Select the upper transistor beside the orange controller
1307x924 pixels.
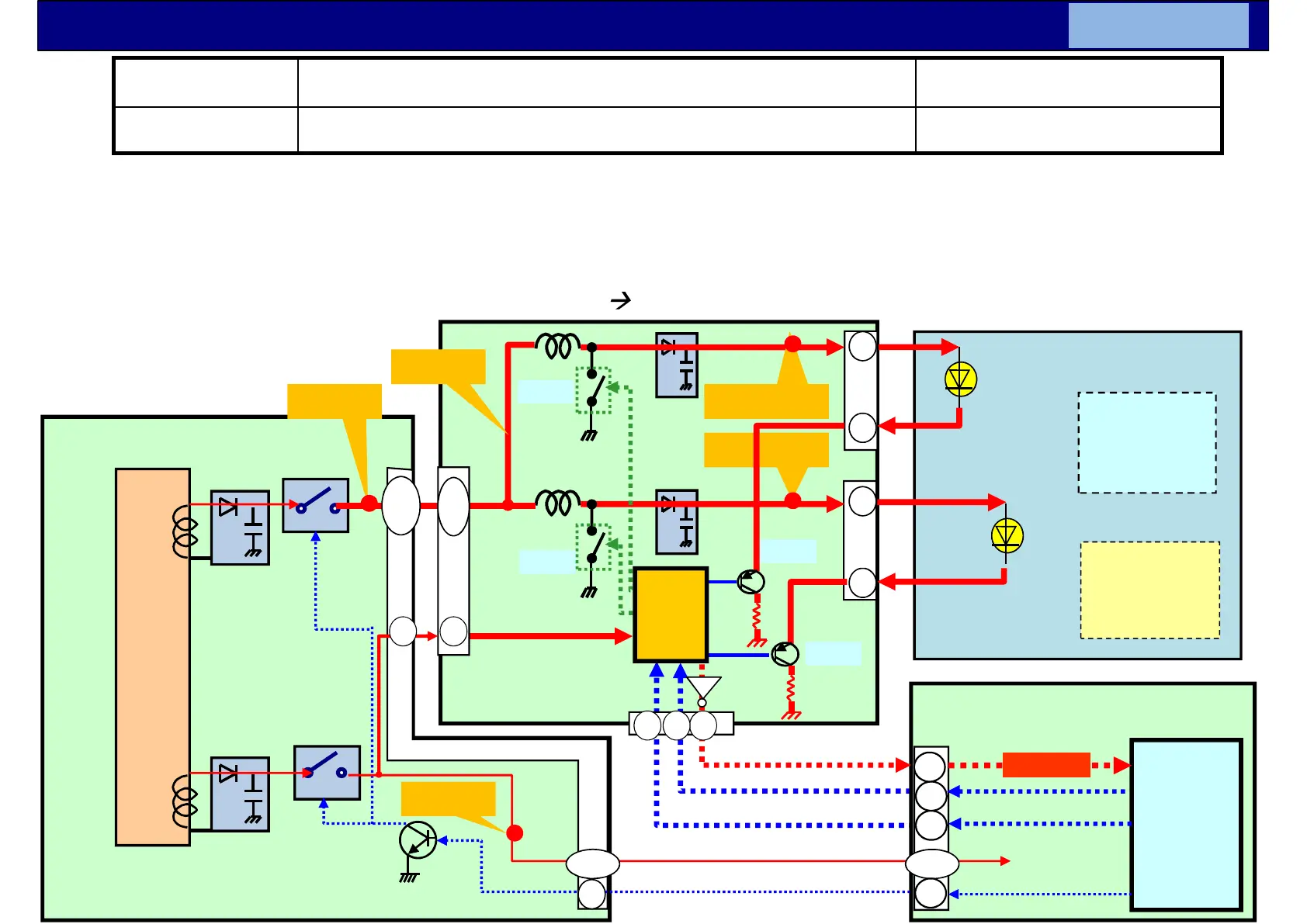click(x=751, y=582)
